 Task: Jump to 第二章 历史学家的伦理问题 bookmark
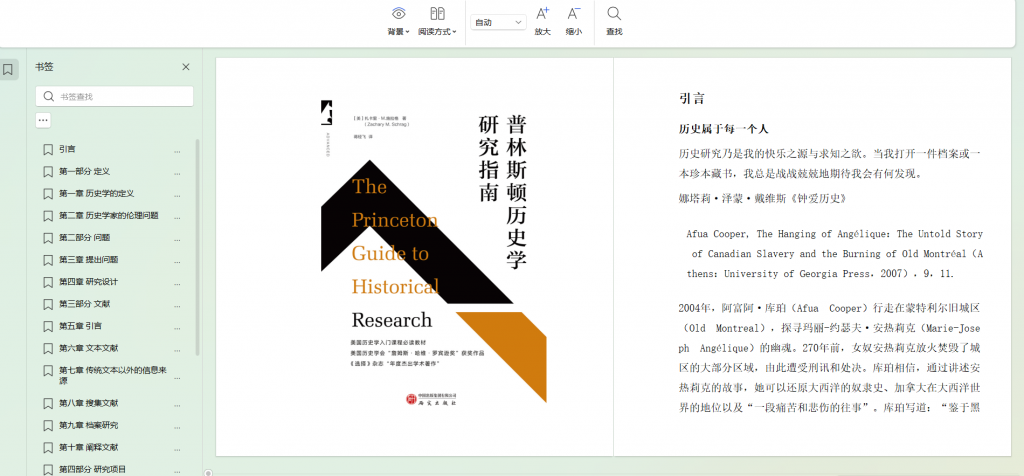point(108,216)
